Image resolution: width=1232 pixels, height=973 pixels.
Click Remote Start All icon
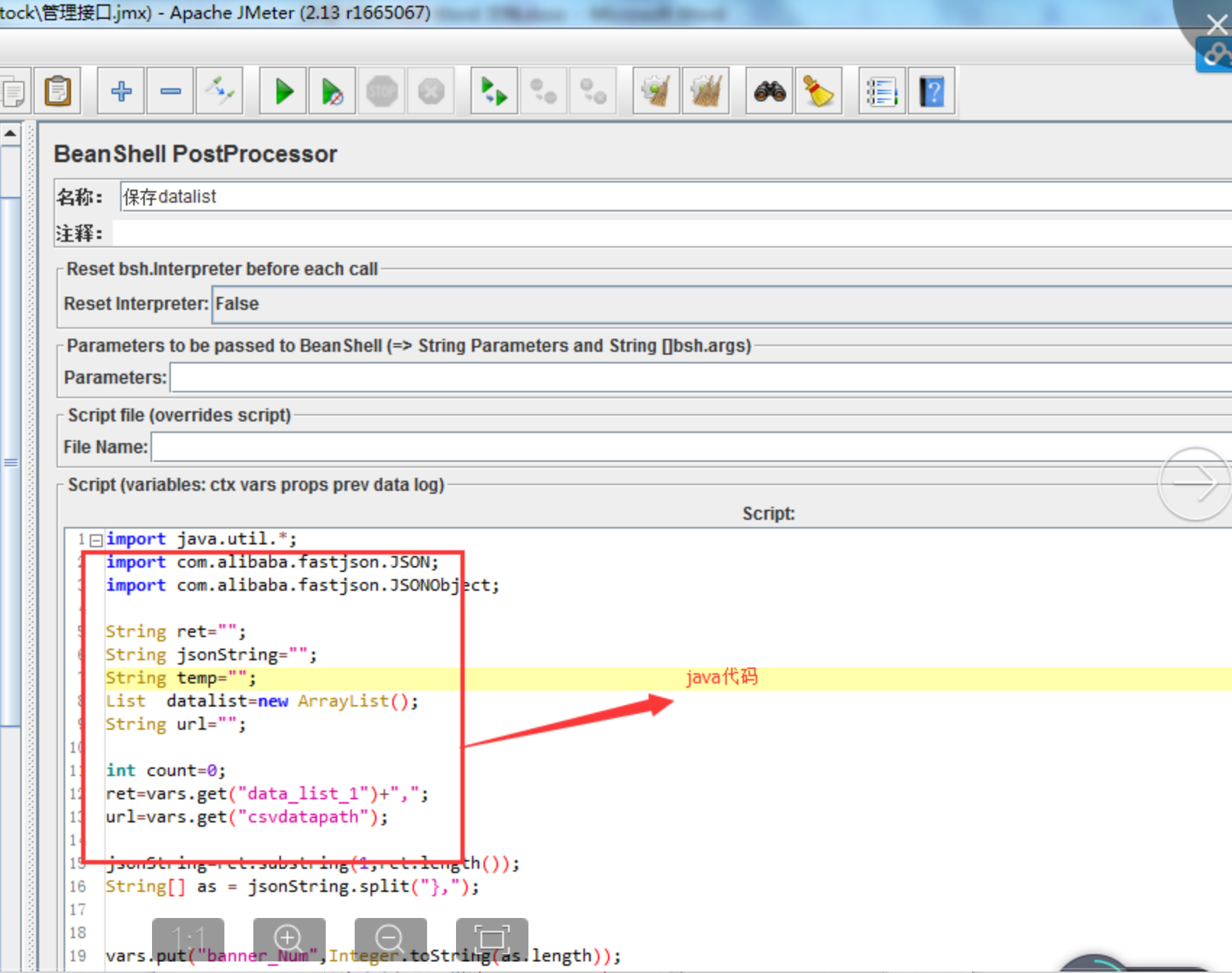point(494,91)
